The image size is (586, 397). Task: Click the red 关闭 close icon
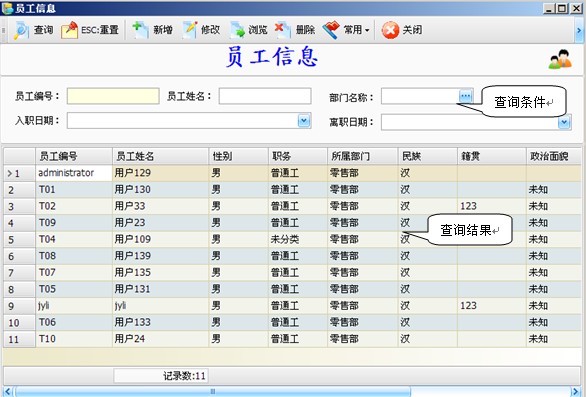tap(390, 30)
